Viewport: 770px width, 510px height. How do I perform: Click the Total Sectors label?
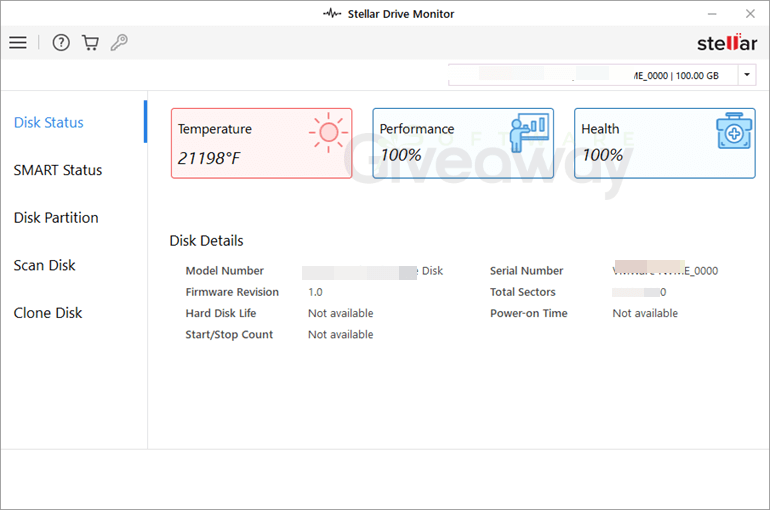click(x=522, y=292)
